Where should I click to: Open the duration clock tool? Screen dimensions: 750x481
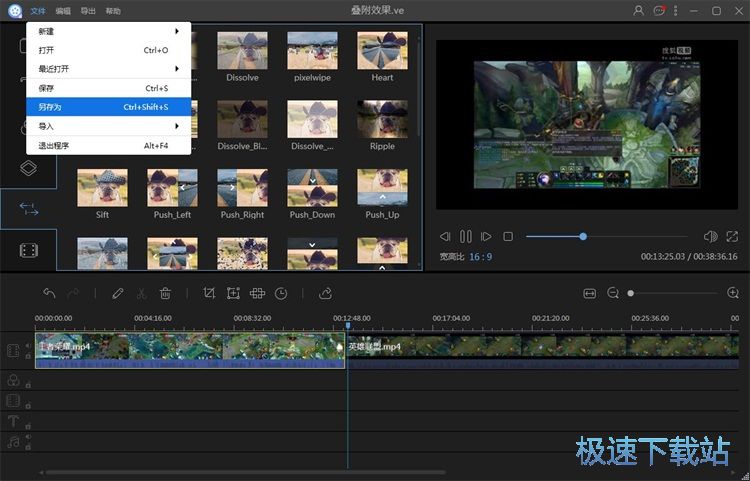(281, 293)
